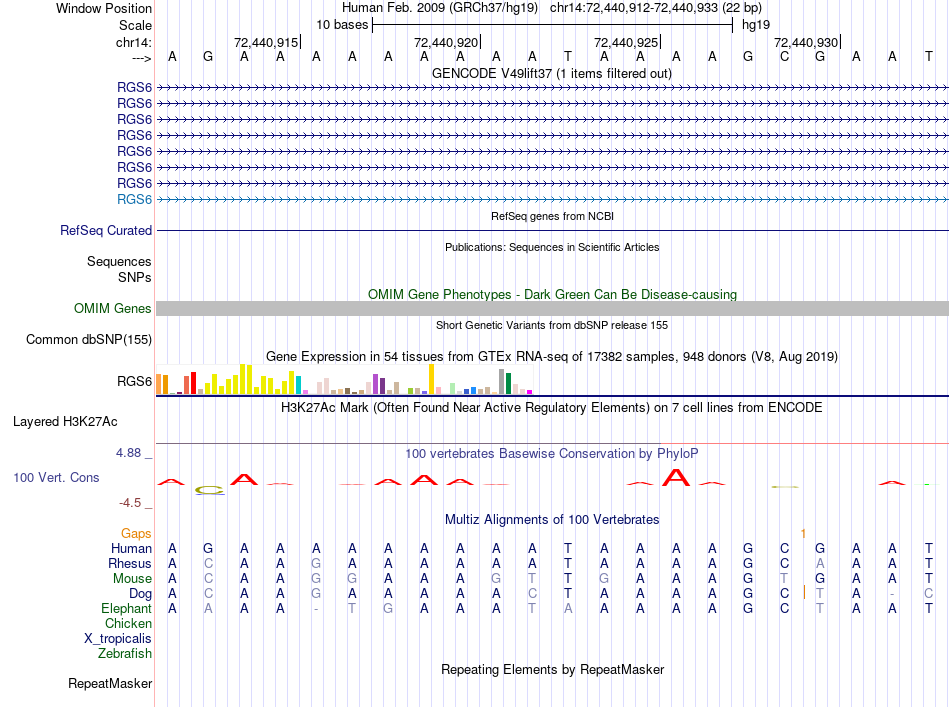Click the SNPs track label
Image resolution: width=950 pixels, height=707 pixels.
pyautogui.click(x=135, y=277)
